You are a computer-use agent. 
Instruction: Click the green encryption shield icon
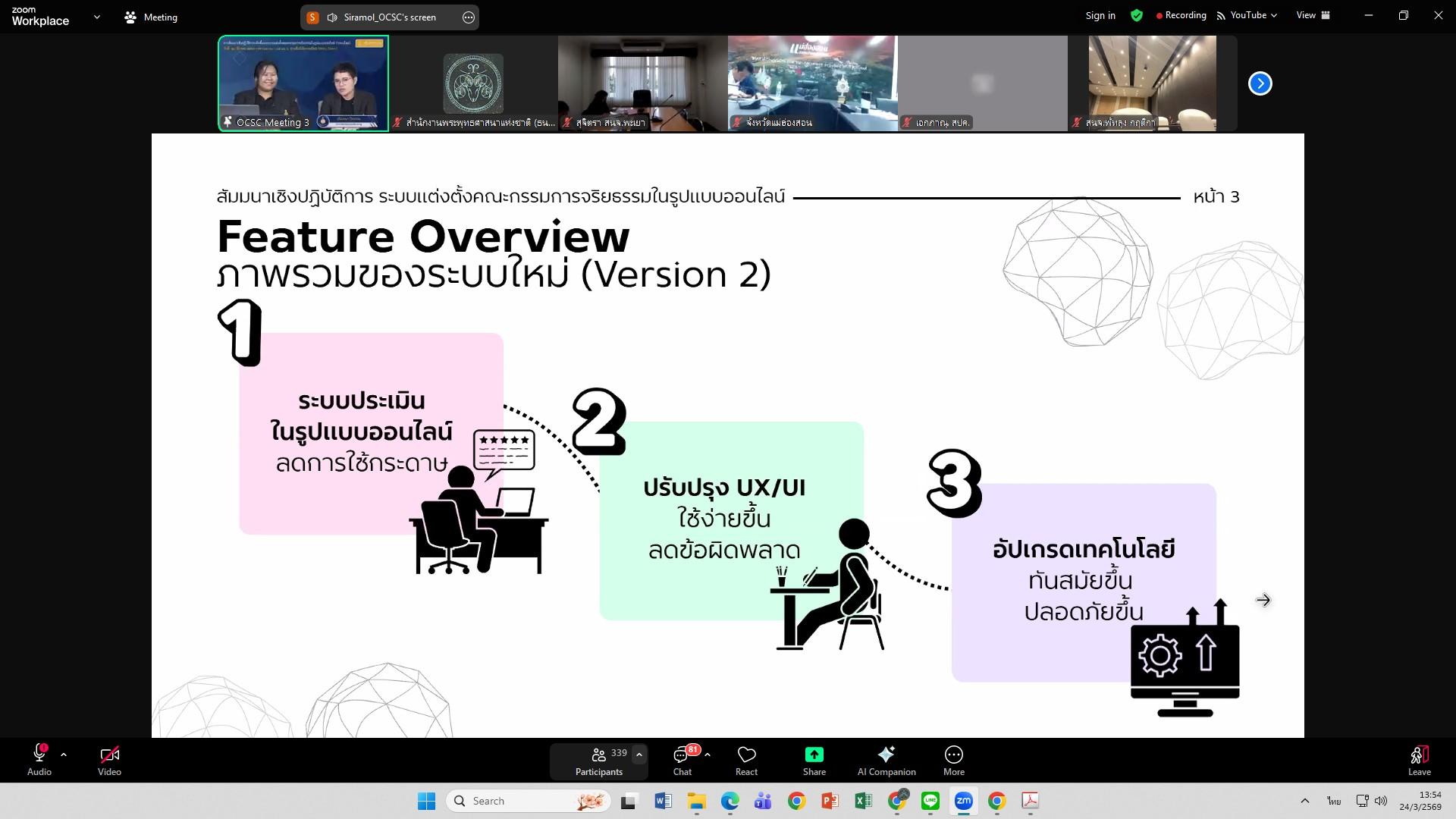pos(1136,15)
